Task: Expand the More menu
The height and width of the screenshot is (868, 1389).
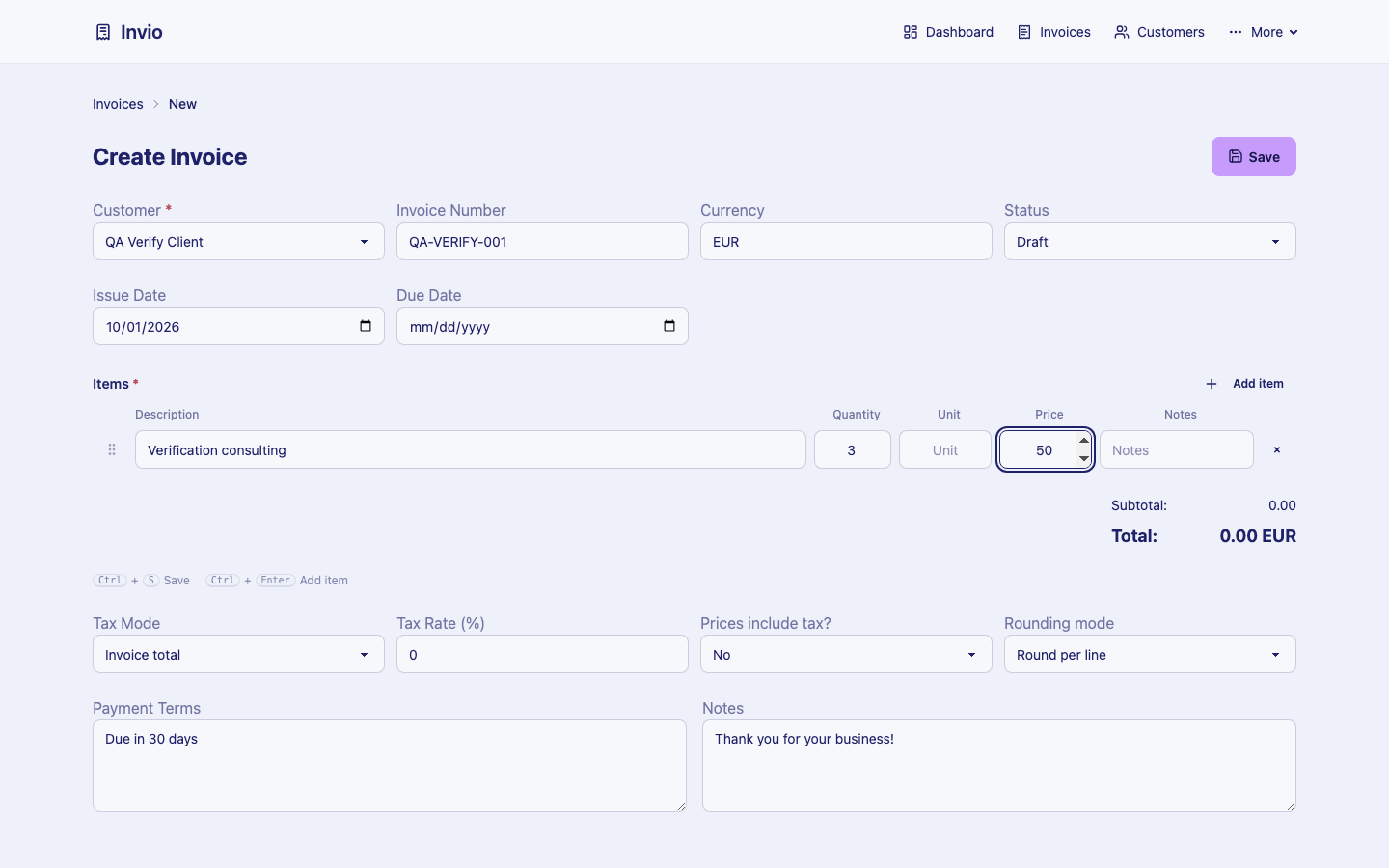Action: [x=1264, y=32]
